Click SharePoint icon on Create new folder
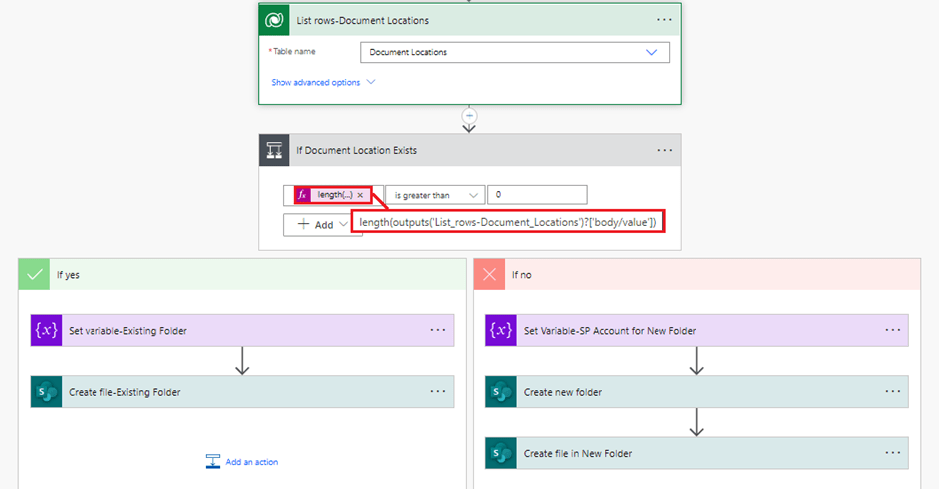939x489 pixels. (501, 392)
